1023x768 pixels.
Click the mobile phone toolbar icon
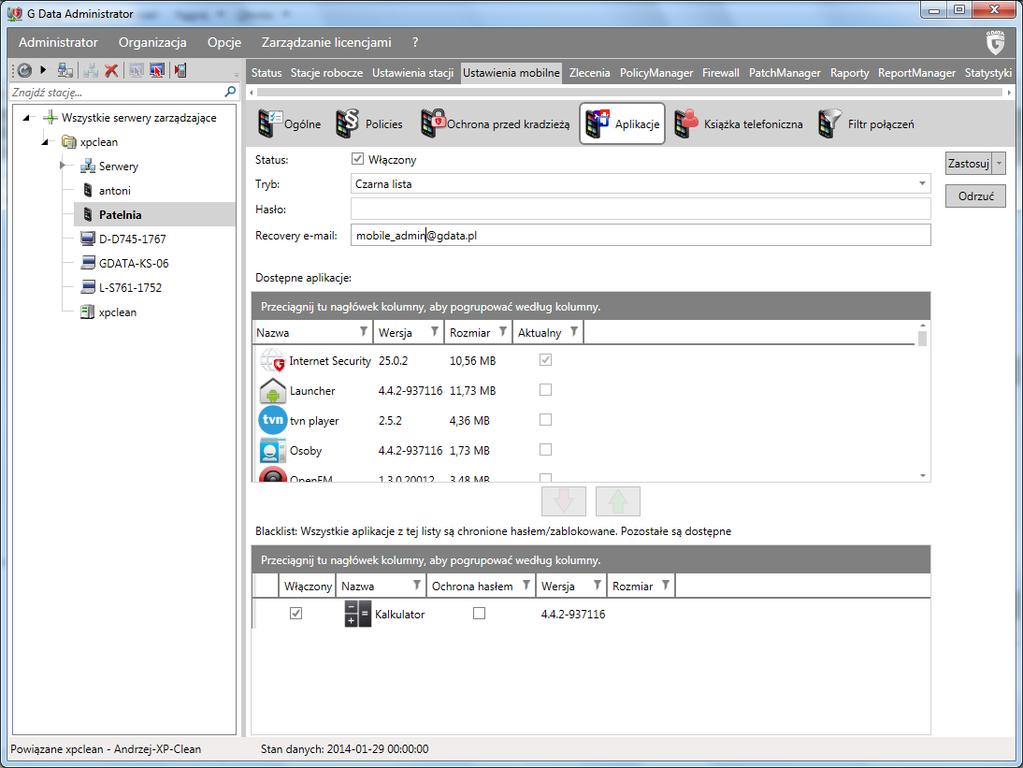pyautogui.click(x=180, y=70)
